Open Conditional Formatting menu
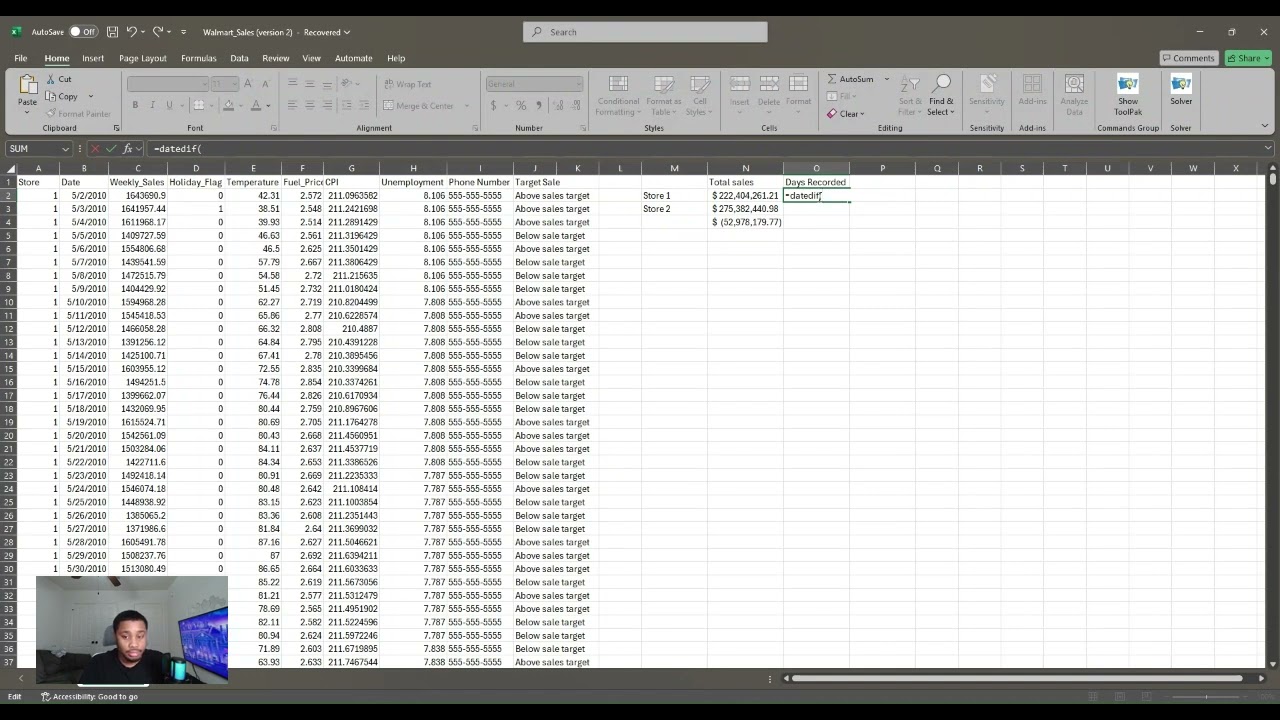This screenshot has height=720, width=1280. point(618,96)
